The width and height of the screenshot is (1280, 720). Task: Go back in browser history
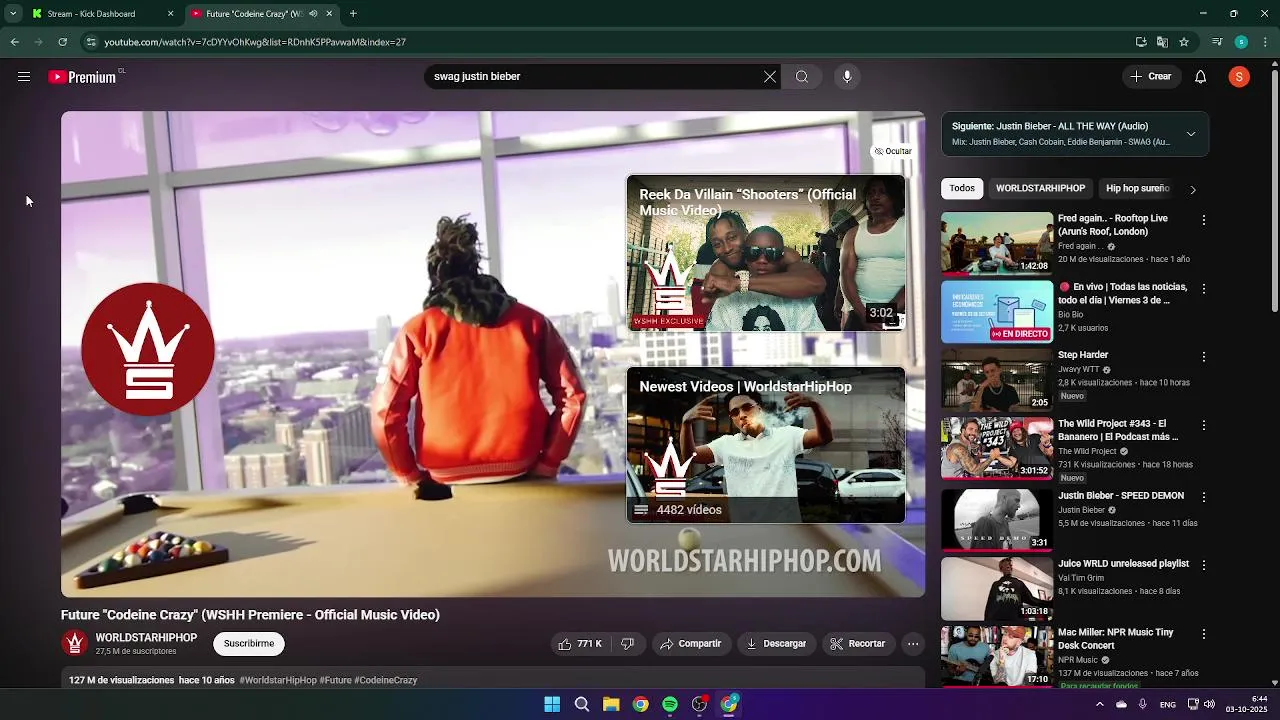click(x=14, y=42)
